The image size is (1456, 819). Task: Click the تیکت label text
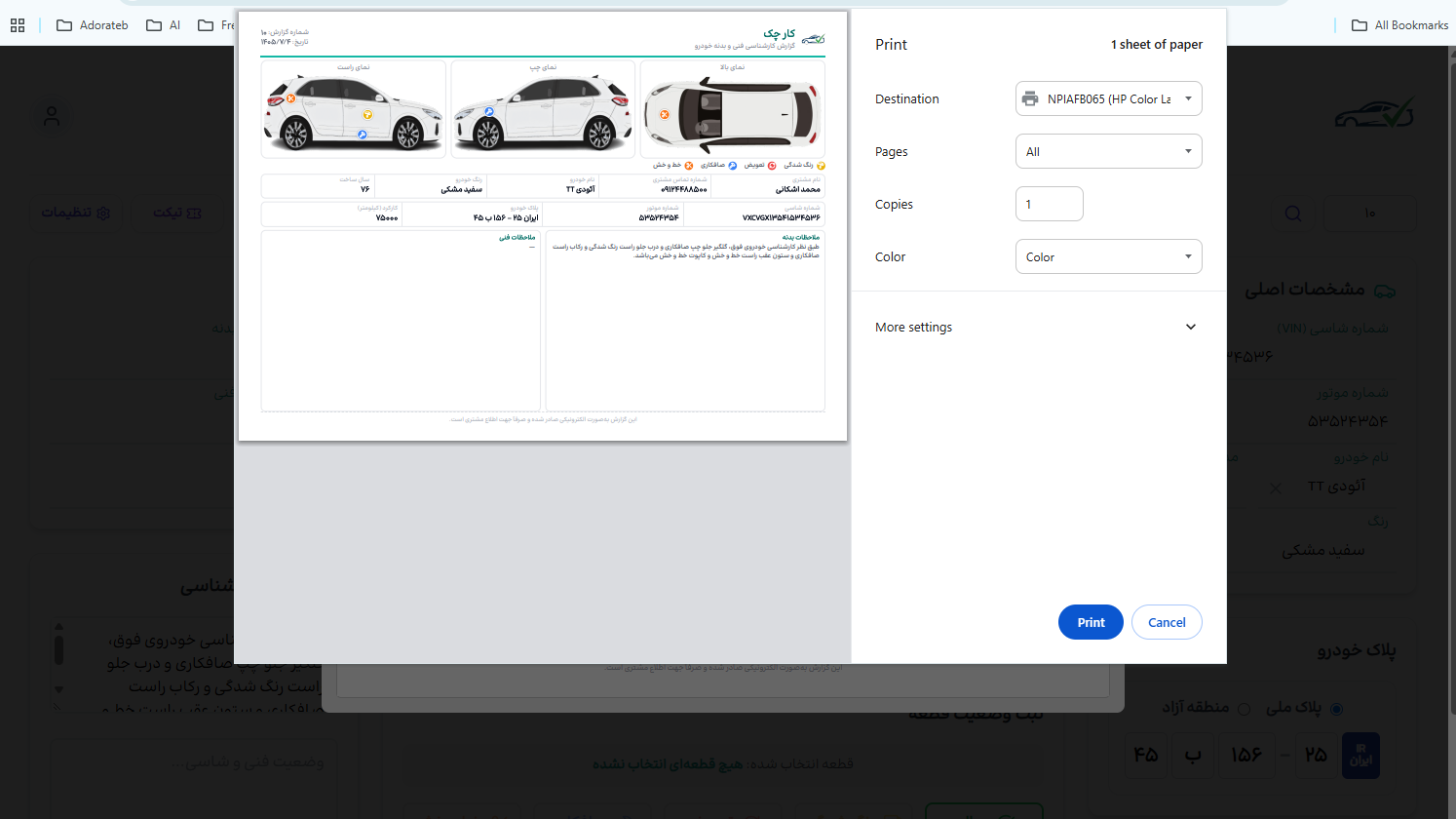pos(167,213)
